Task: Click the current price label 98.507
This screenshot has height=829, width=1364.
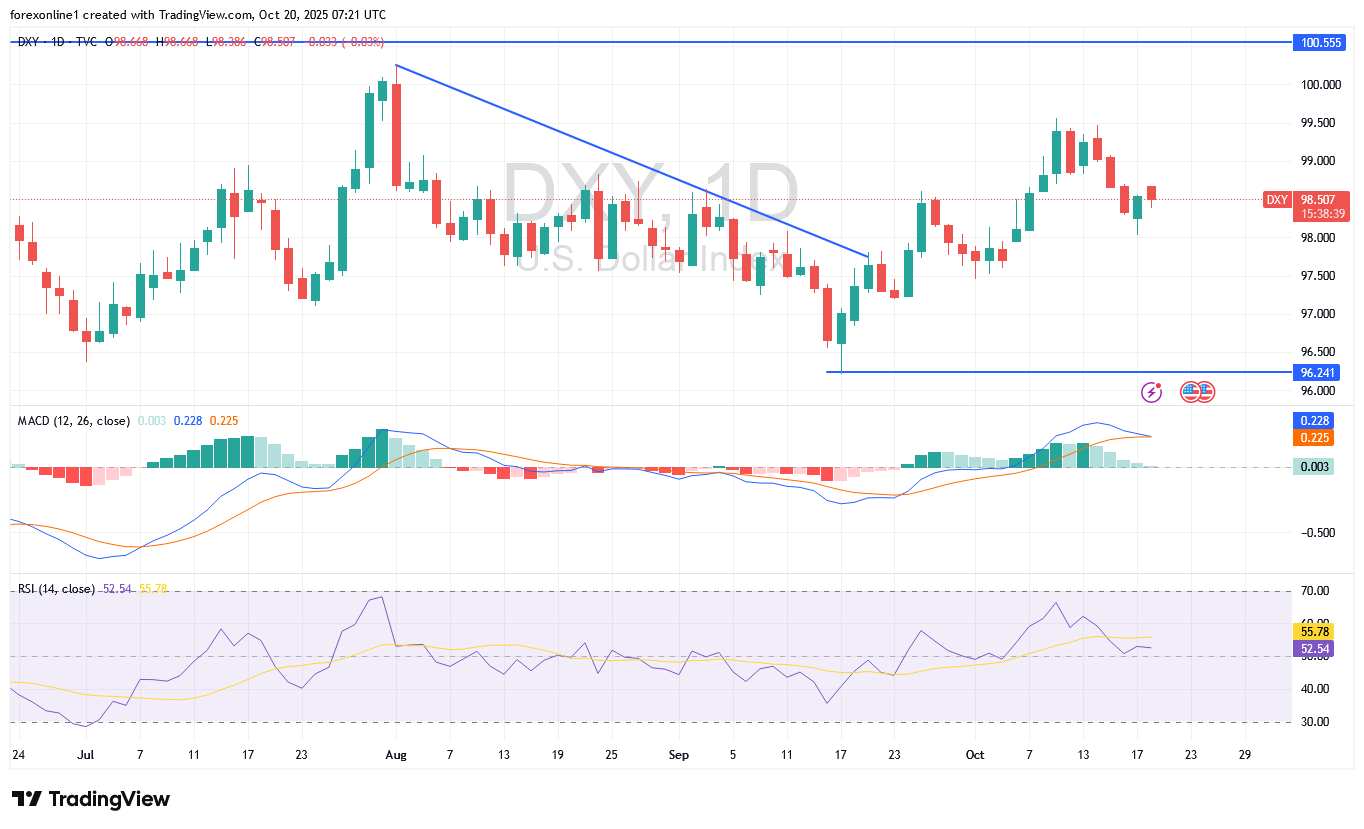Action: 1320,199
